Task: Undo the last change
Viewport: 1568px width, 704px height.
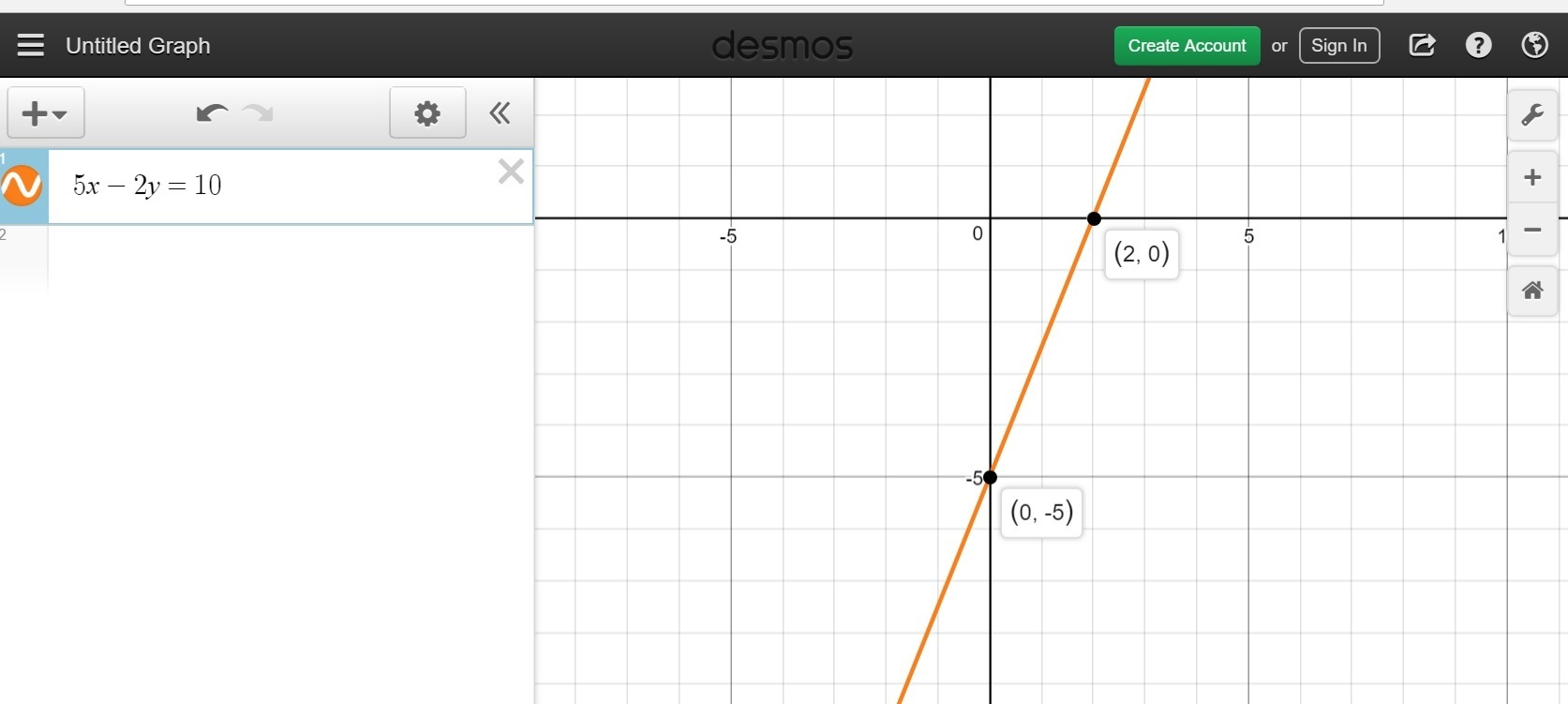Action: pos(212,113)
